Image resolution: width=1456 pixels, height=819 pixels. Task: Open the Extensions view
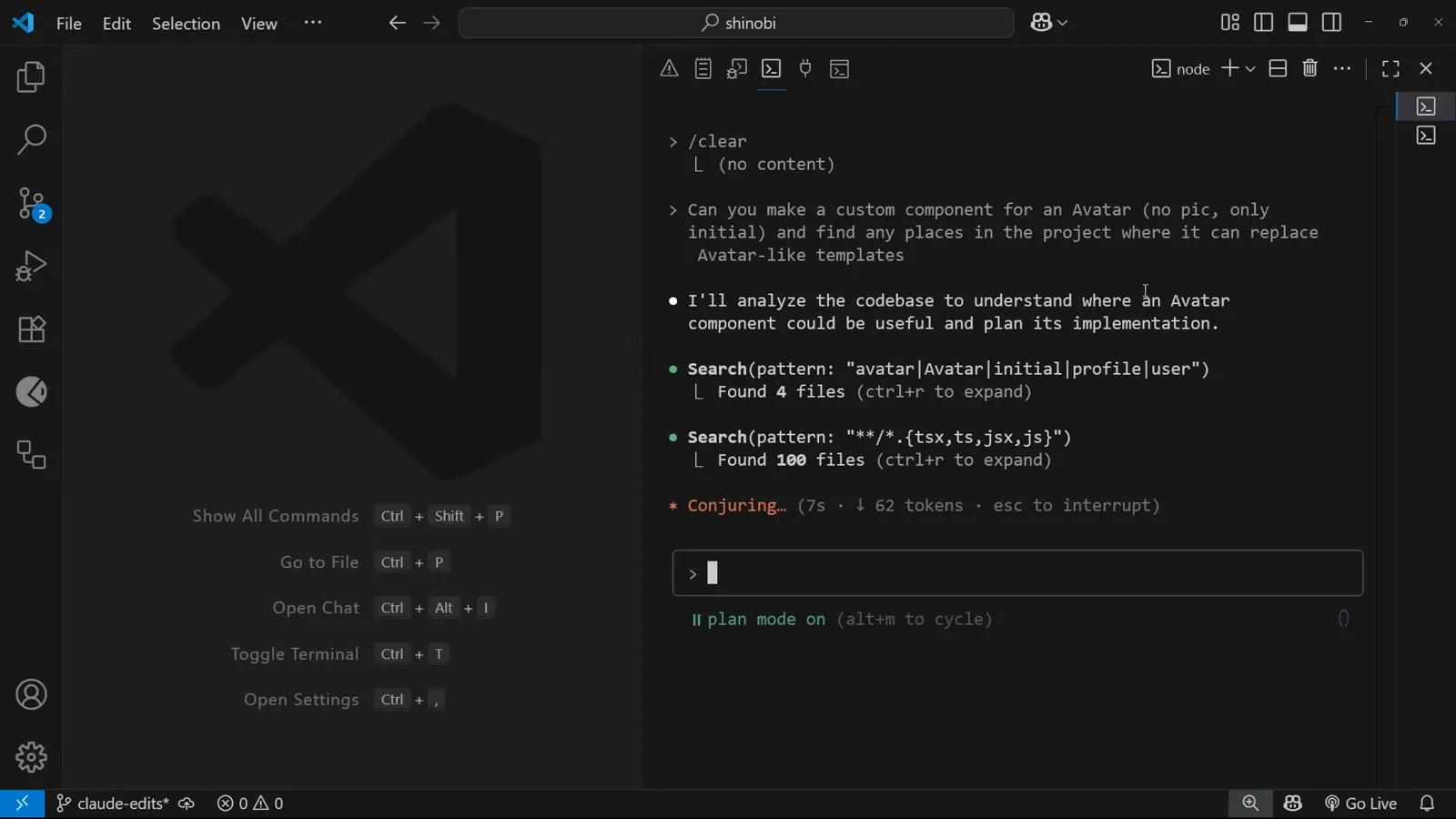(x=31, y=329)
